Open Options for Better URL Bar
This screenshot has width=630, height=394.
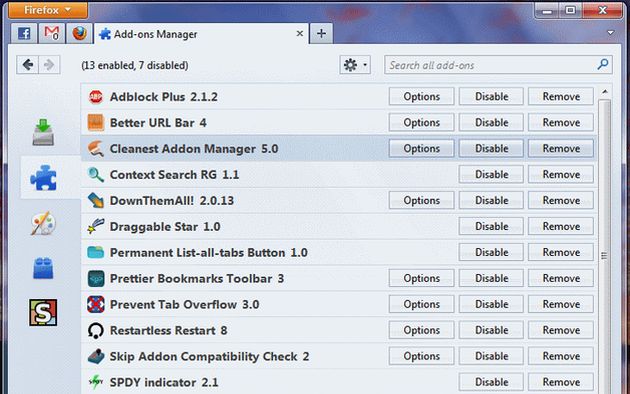[421, 122]
